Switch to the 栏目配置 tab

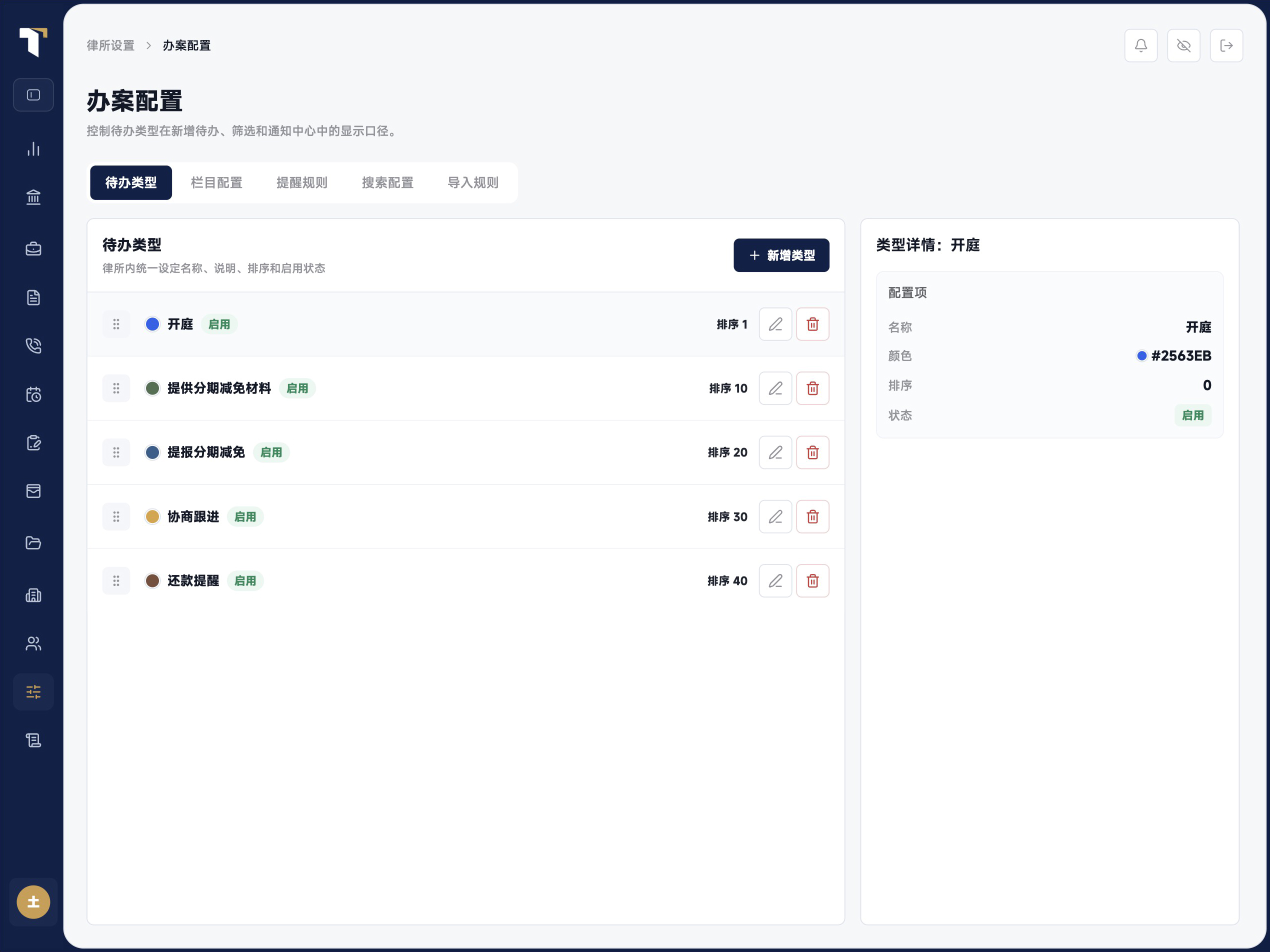[x=216, y=182]
